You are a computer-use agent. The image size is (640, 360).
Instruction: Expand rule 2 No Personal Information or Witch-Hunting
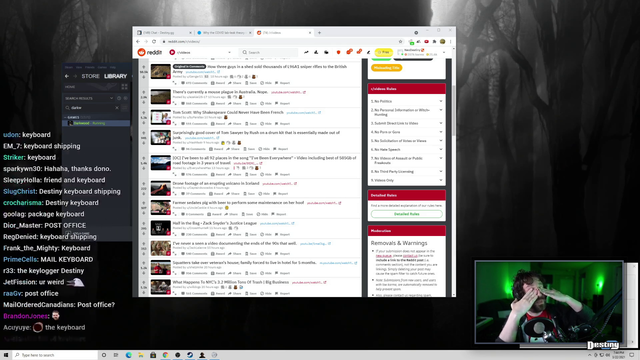407,112
